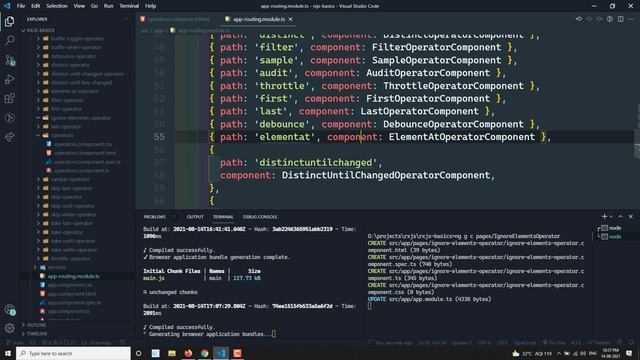Open the Help menu
Image resolution: width=640 pixels, height=360 pixels.
150,6
